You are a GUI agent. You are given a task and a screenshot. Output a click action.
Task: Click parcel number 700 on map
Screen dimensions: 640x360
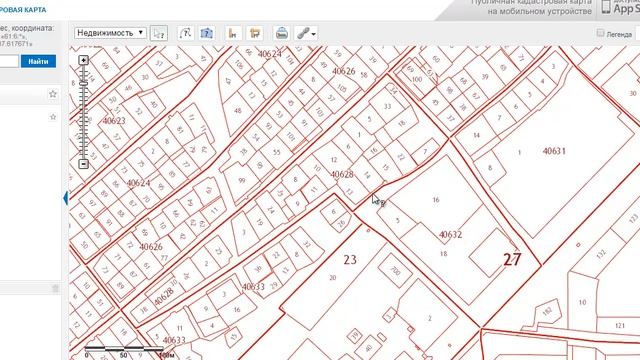[x=395, y=270]
